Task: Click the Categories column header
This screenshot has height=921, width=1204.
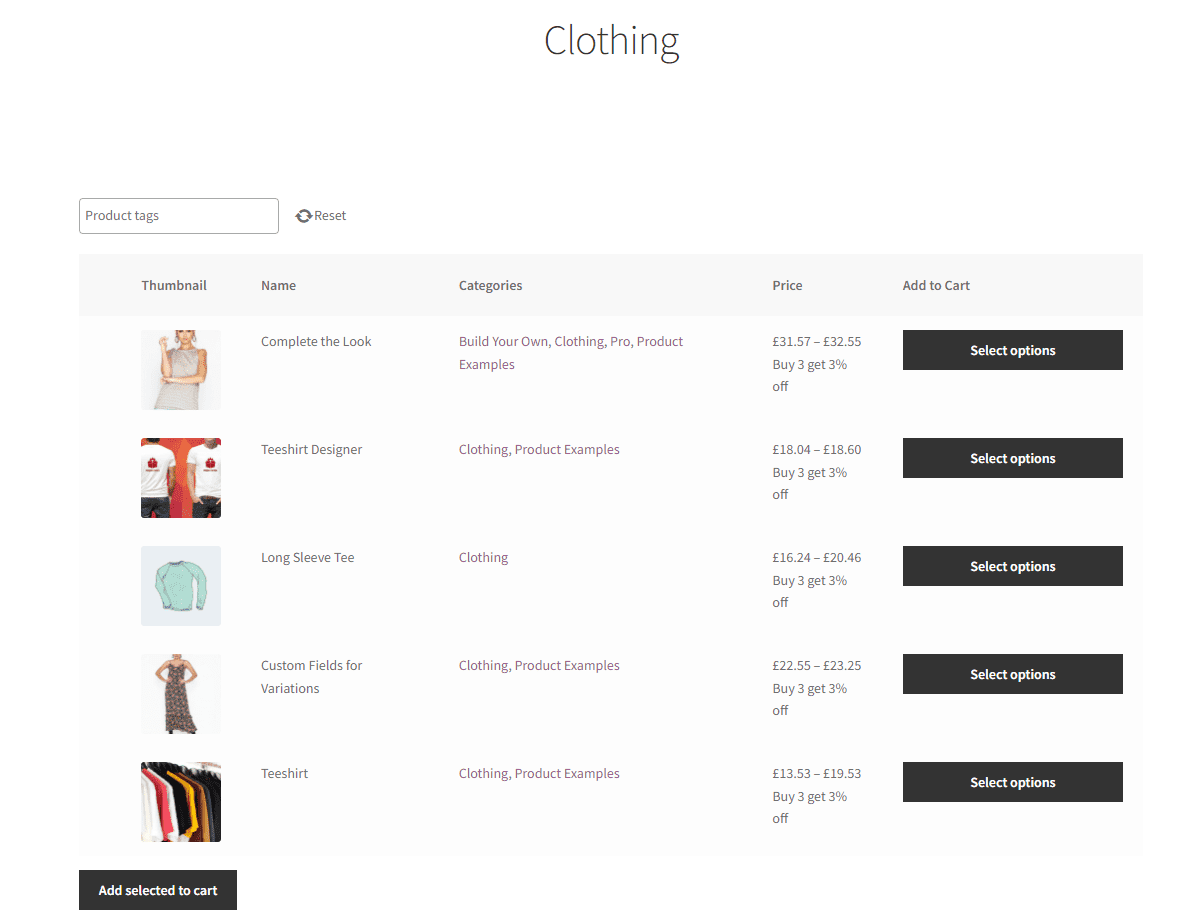Action: 490,285
